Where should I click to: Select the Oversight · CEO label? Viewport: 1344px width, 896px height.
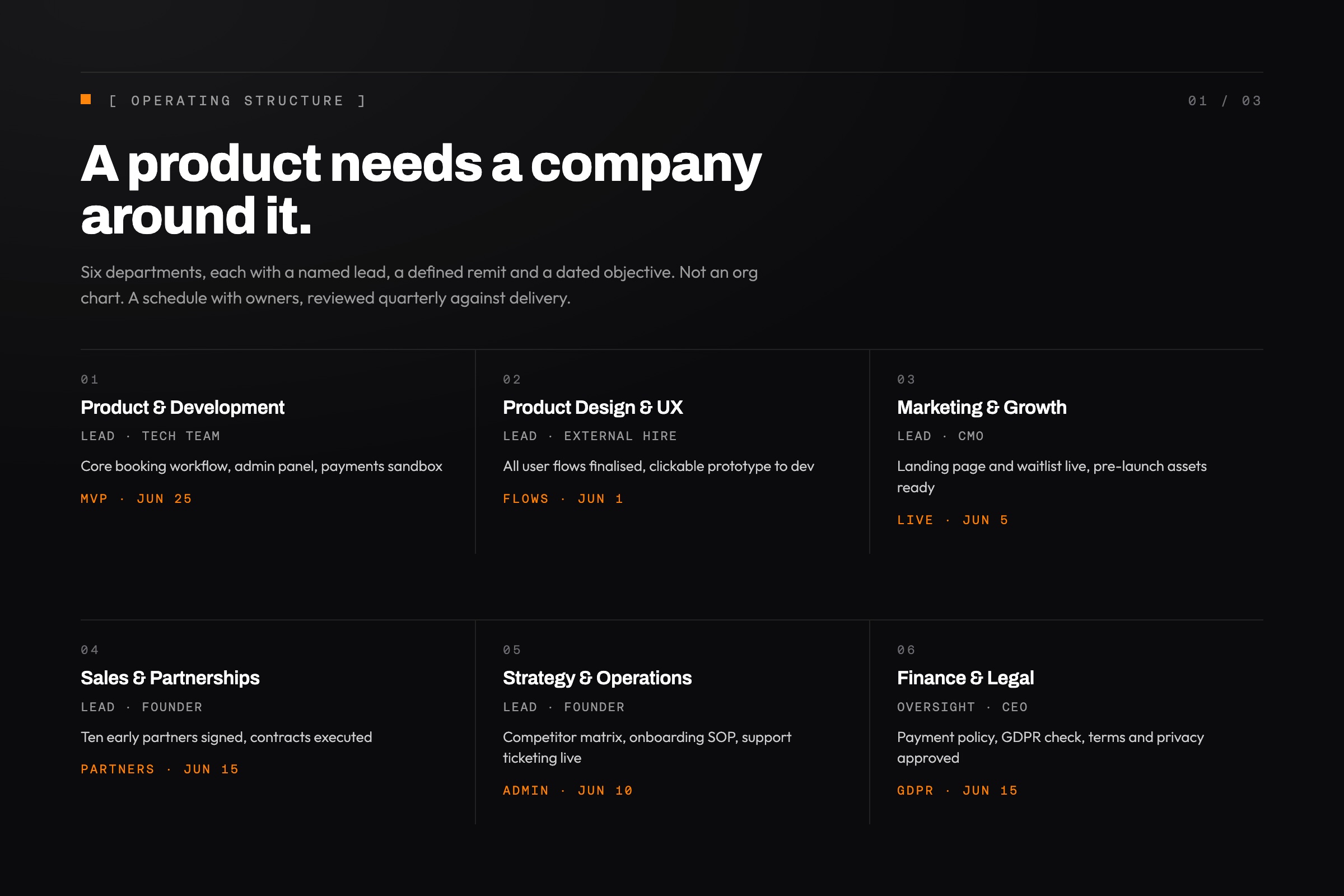point(962,707)
